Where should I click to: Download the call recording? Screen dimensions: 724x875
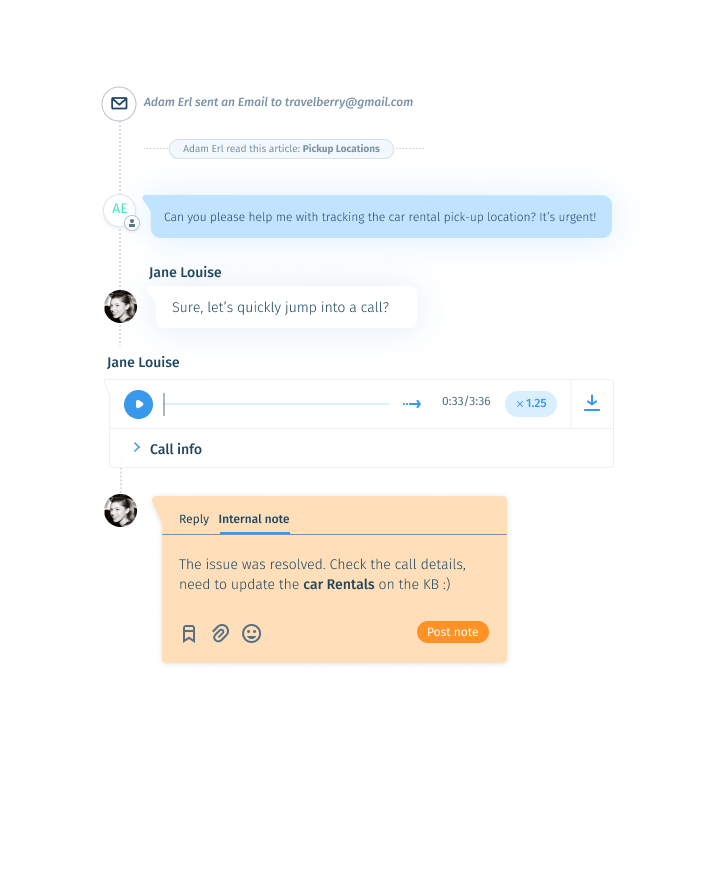592,403
